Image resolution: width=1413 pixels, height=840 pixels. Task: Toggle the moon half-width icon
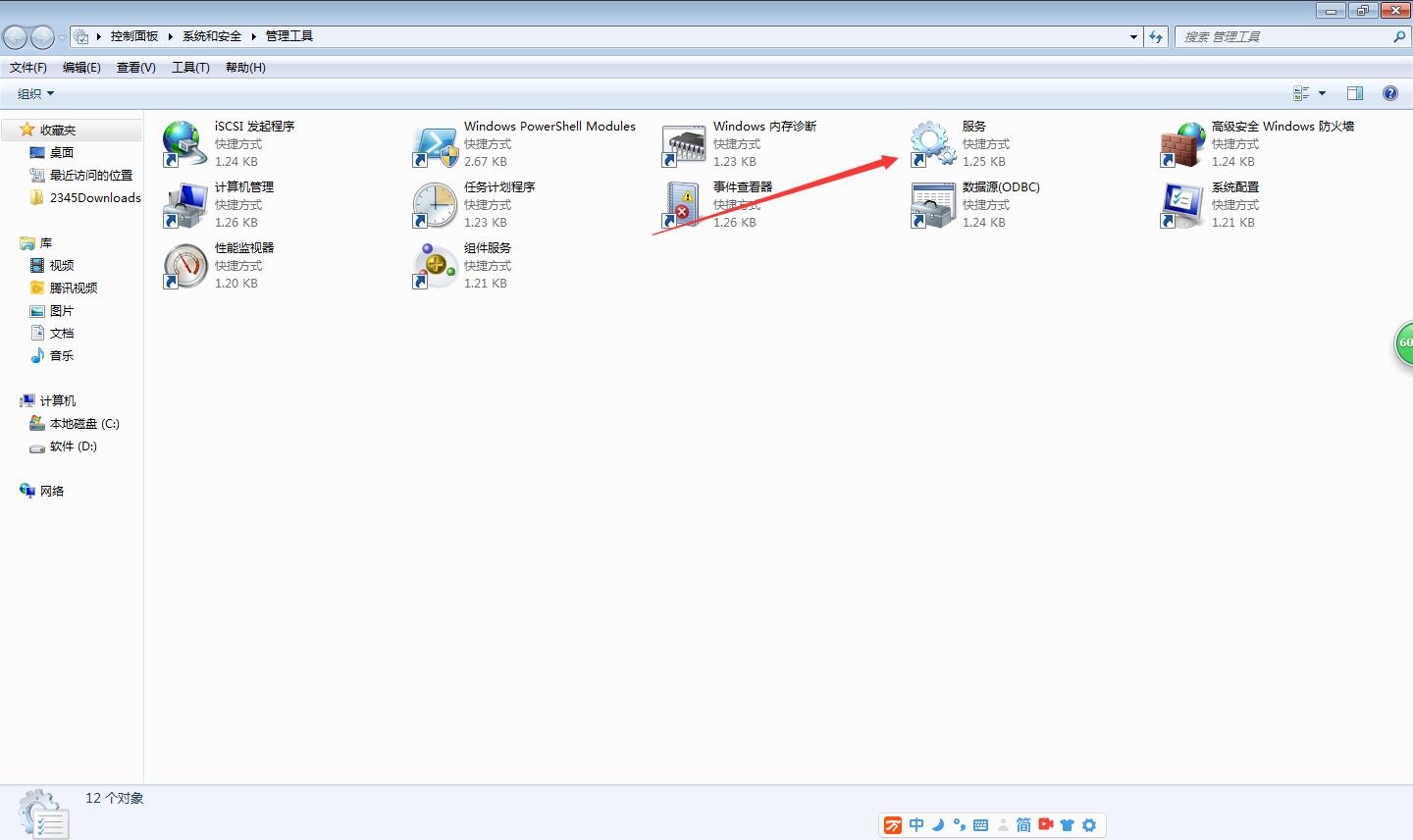tap(938, 825)
